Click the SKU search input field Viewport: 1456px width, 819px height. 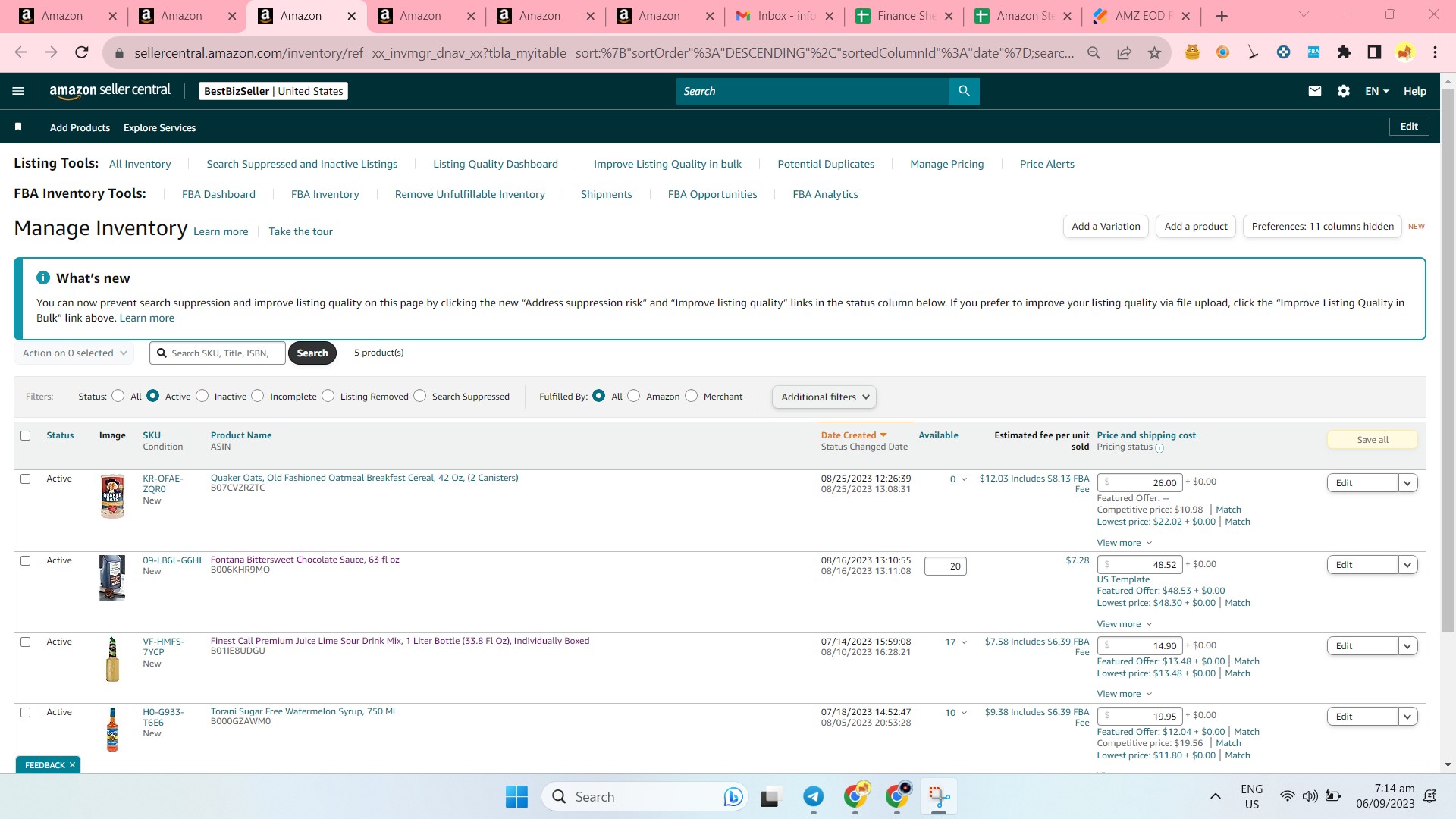point(218,353)
